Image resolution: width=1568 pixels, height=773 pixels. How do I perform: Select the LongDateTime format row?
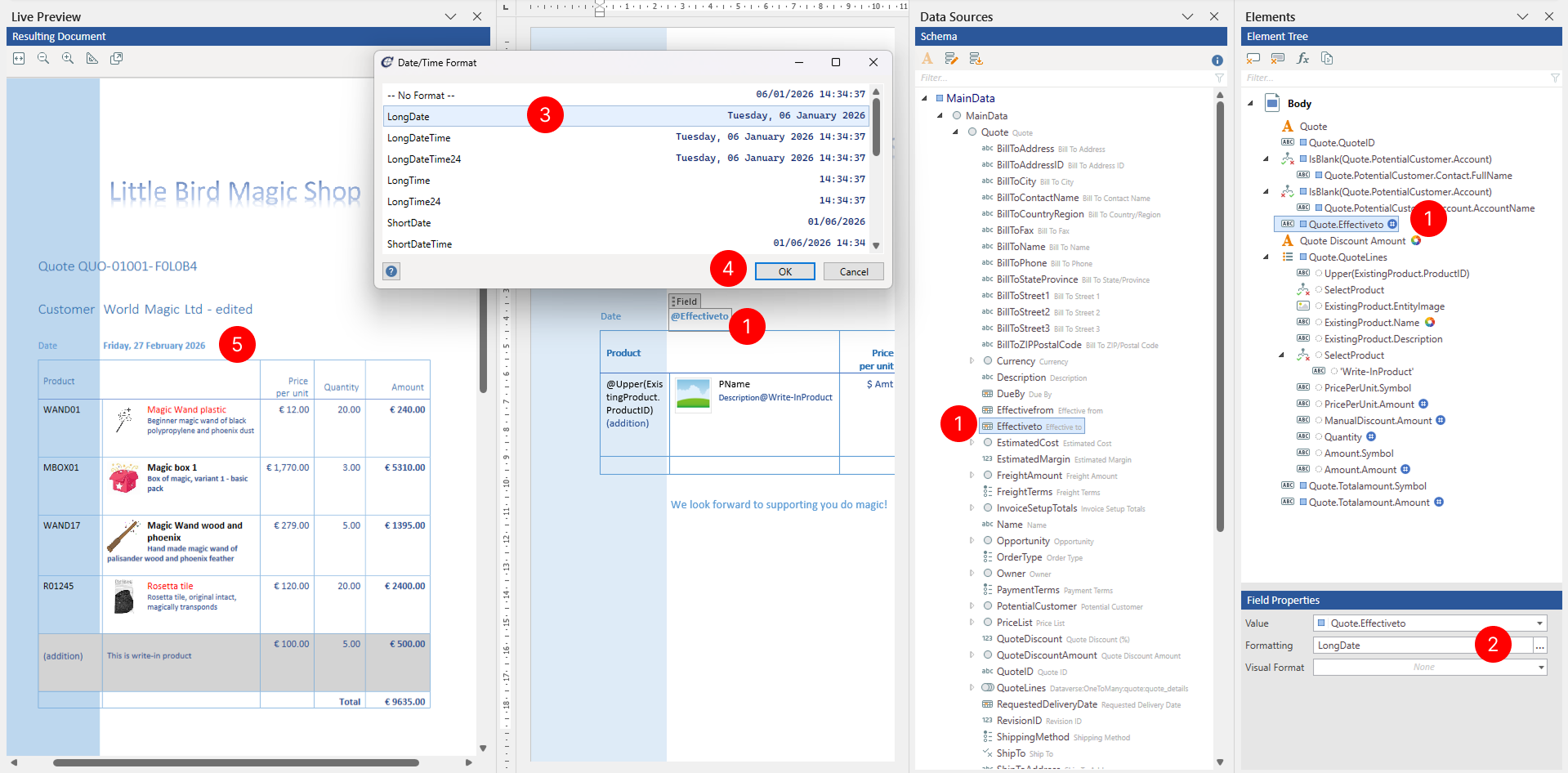point(626,137)
